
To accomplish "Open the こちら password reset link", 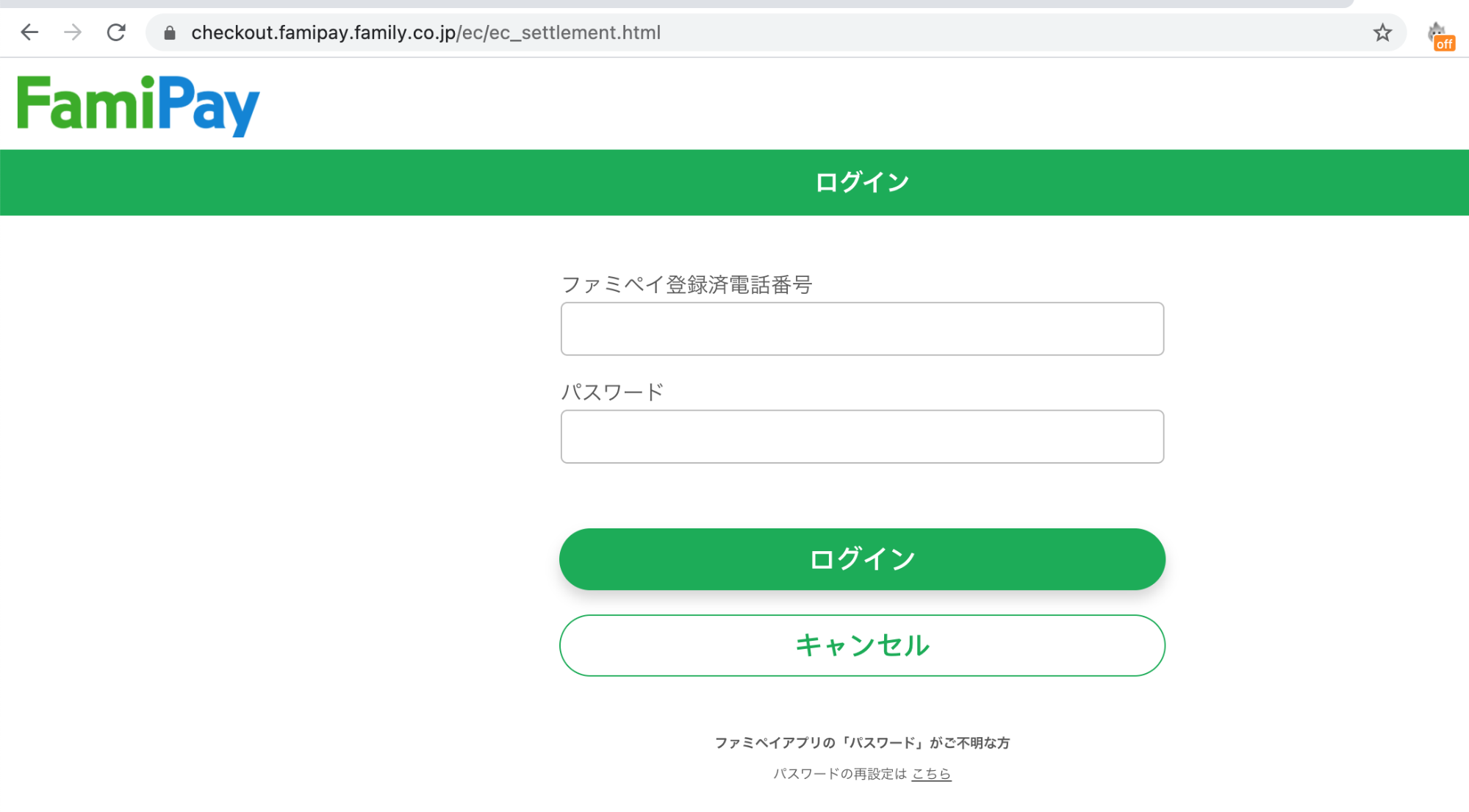I will (x=931, y=774).
